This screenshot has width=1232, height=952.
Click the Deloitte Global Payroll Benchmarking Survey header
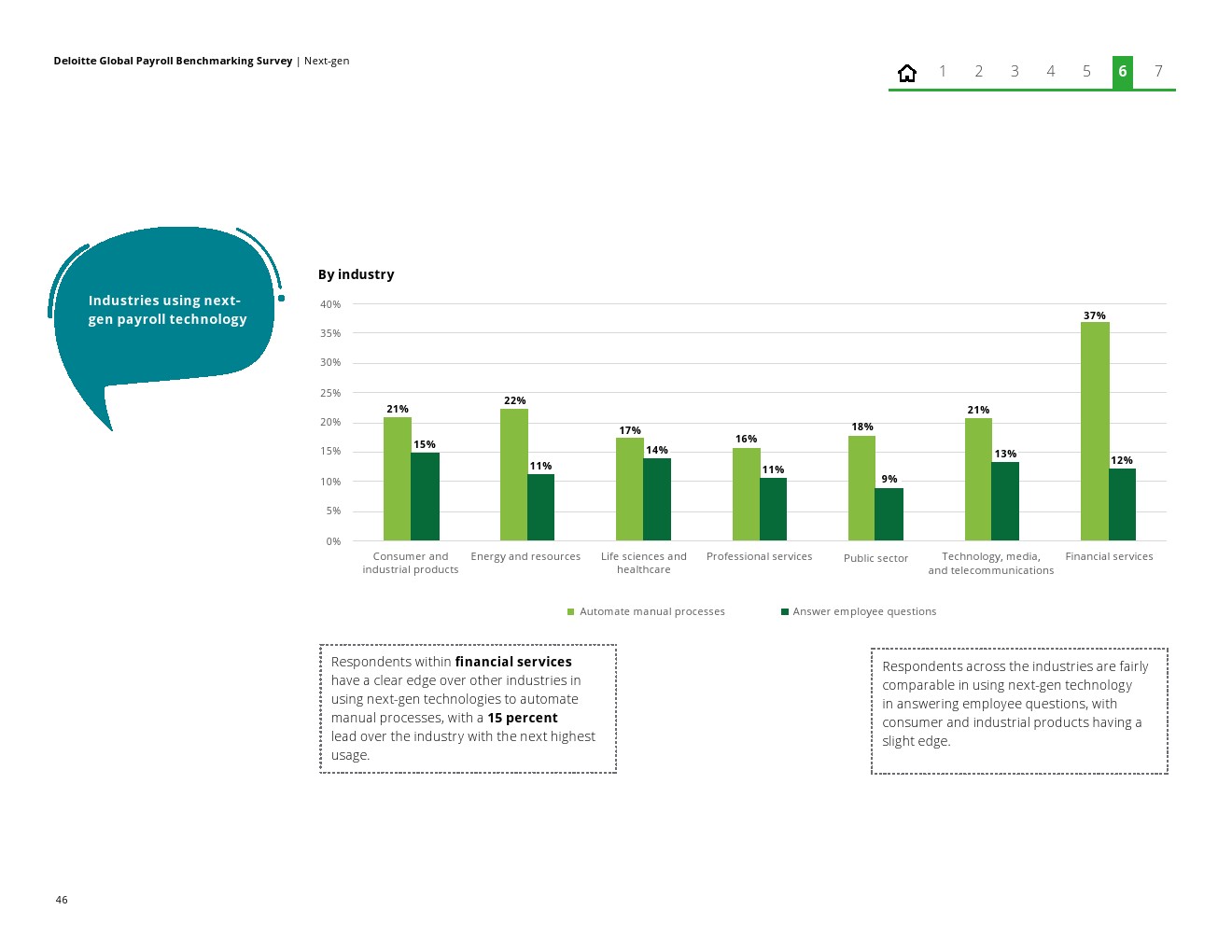[x=173, y=61]
